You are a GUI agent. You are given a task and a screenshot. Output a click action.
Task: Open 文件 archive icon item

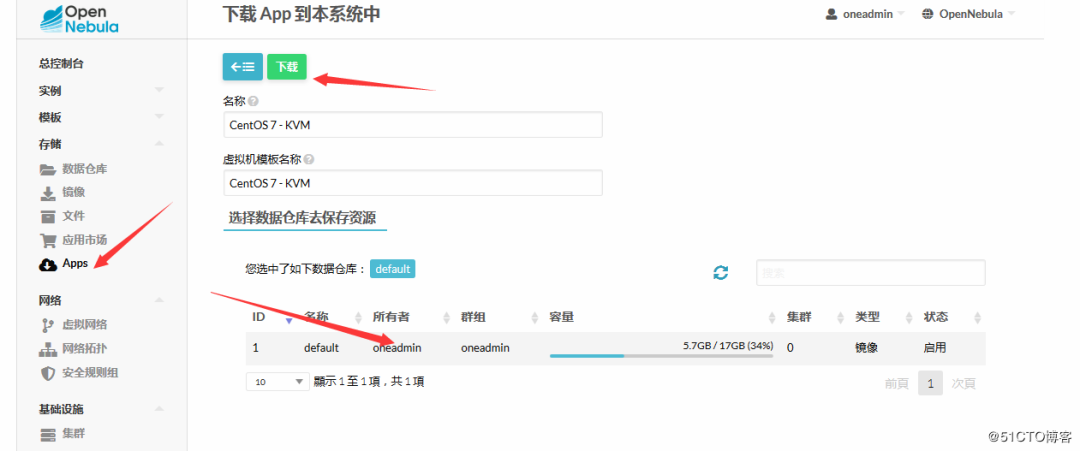48,217
